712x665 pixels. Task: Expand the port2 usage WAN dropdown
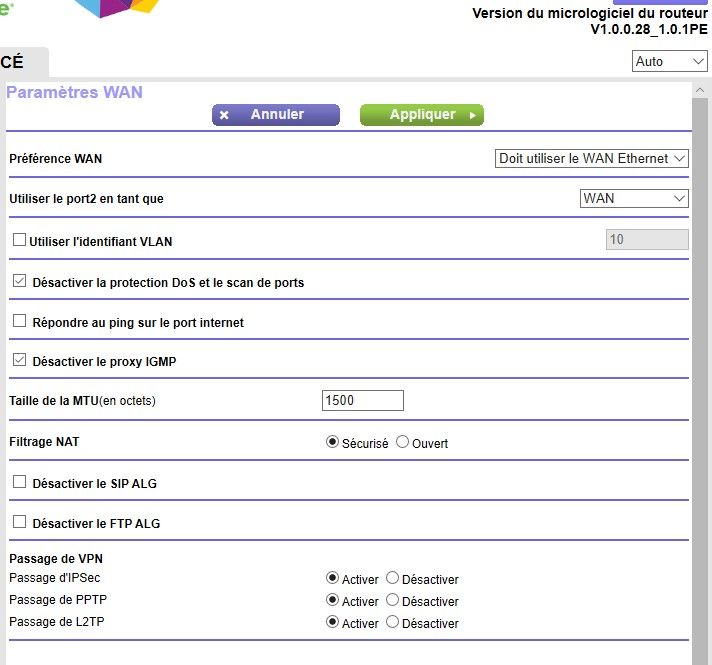pos(634,198)
